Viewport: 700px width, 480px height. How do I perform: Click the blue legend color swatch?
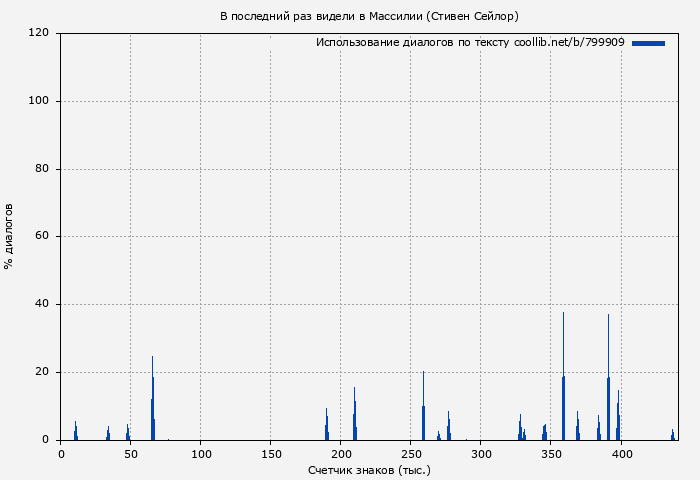[x=648, y=43]
